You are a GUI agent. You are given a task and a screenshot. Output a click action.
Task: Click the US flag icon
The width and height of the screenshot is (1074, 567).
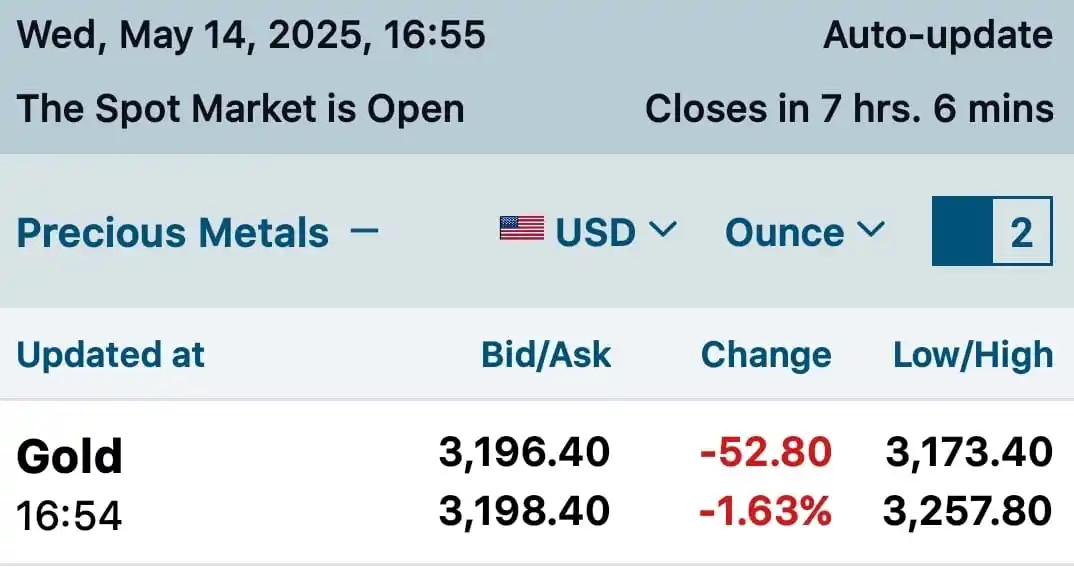tap(522, 229)
